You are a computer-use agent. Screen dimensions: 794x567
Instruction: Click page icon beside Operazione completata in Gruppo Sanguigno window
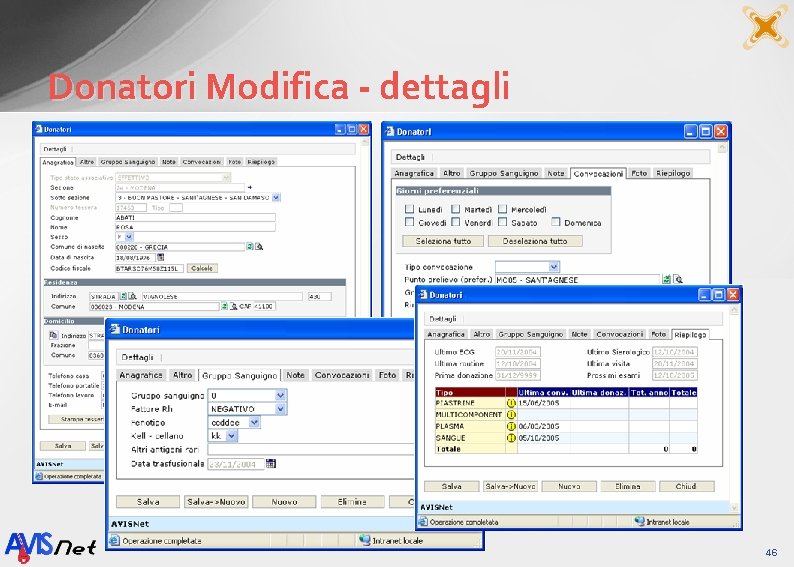tap(114, 540)
